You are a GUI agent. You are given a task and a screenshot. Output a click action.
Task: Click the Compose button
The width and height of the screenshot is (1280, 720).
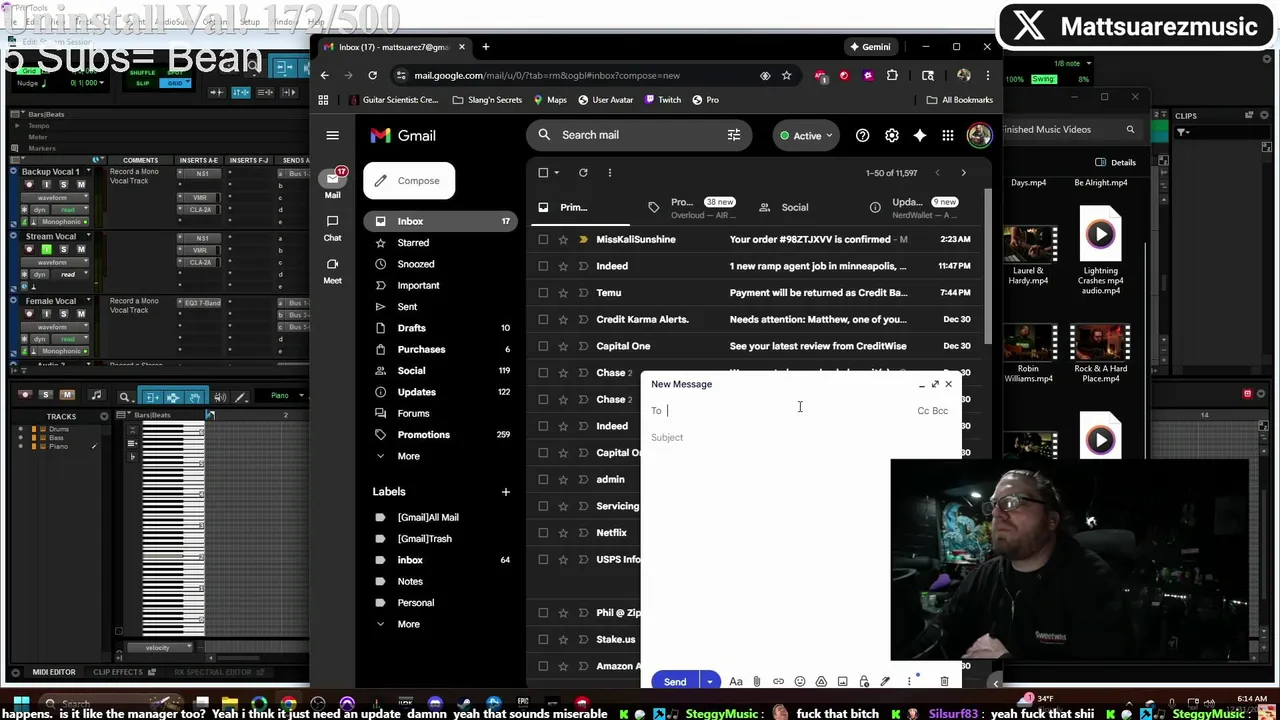tap(409, 181)
